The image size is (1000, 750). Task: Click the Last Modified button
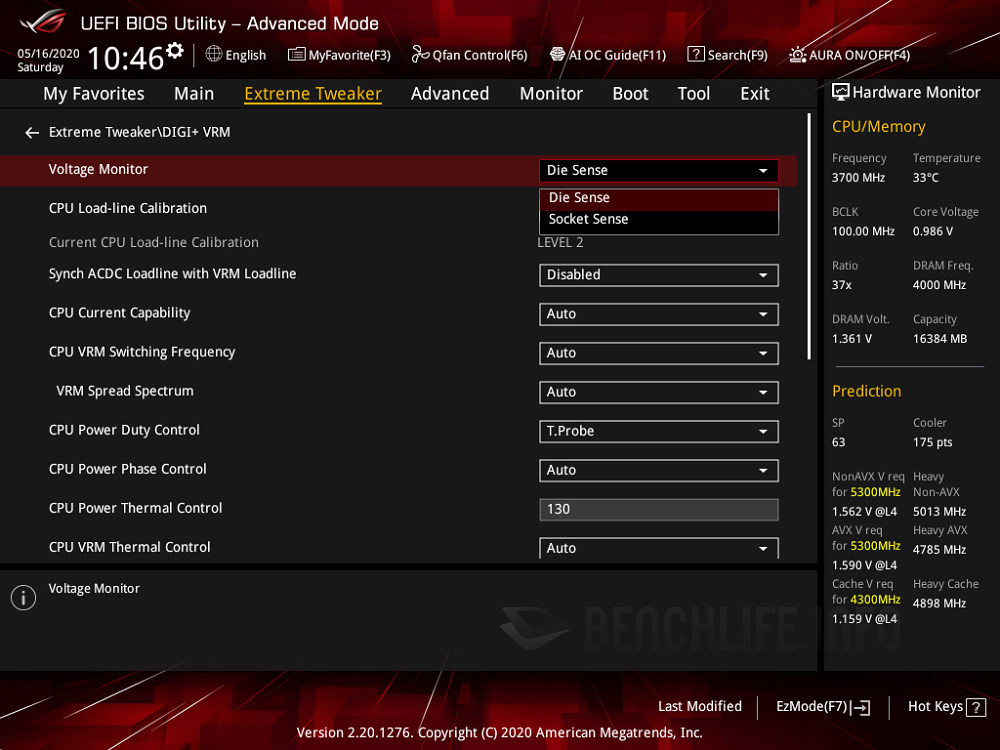coord(700,706)
